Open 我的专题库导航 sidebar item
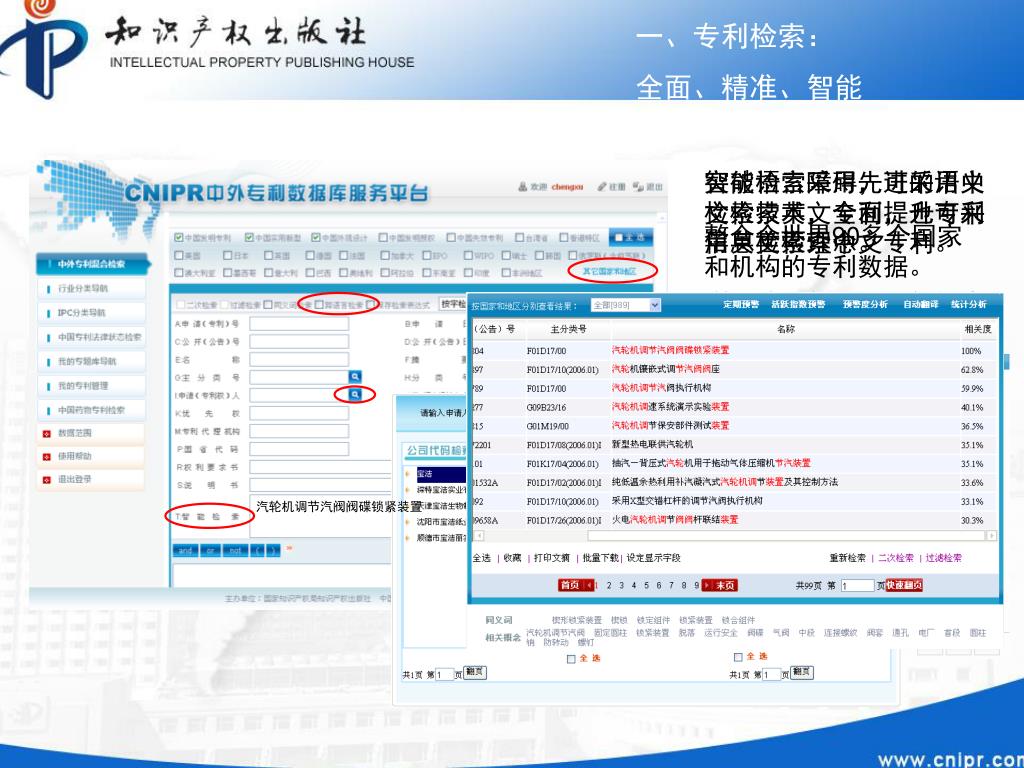 [x=91, y=362]
